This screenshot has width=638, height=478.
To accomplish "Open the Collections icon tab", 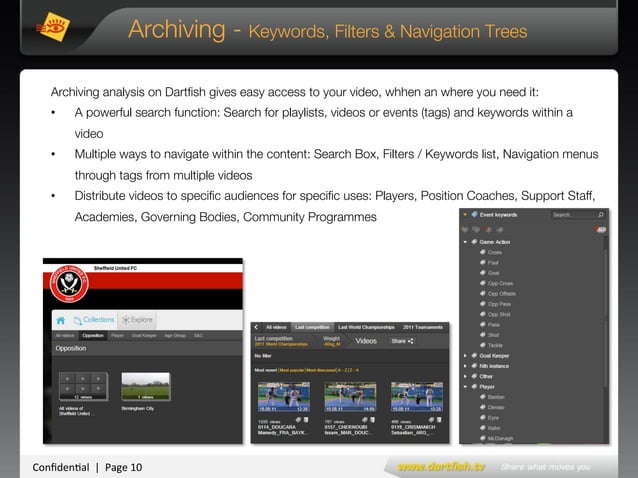I will [77, 321].
